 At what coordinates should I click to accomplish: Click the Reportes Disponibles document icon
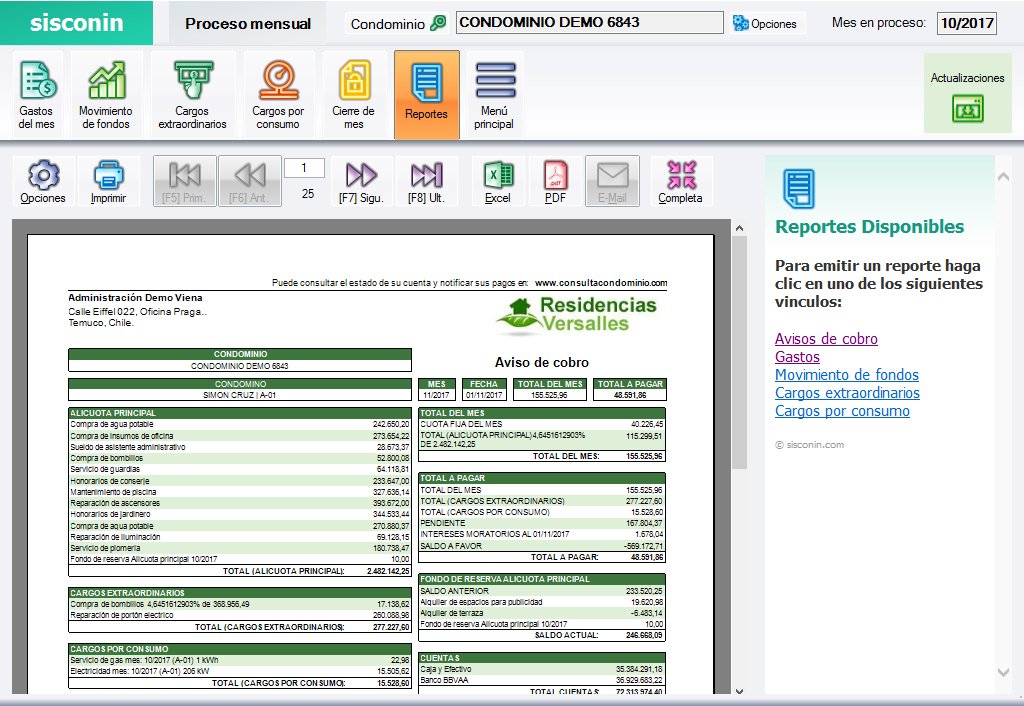pos(799,188)
